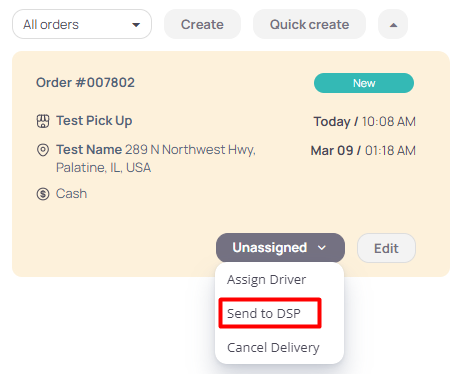Click the location pin icon
The image size is (456, 374).
coord(43,150)
